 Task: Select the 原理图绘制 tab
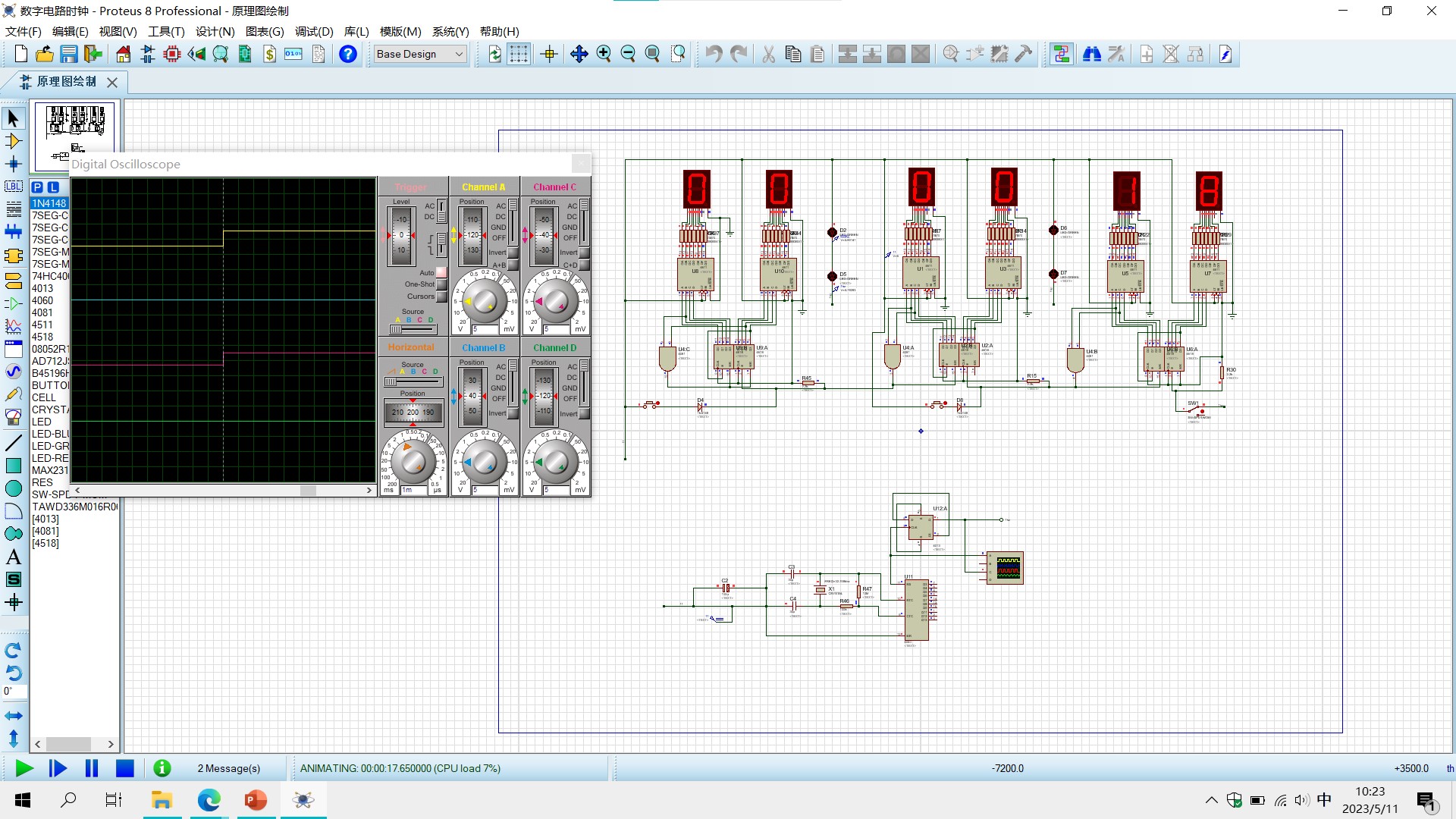point(67,81)
